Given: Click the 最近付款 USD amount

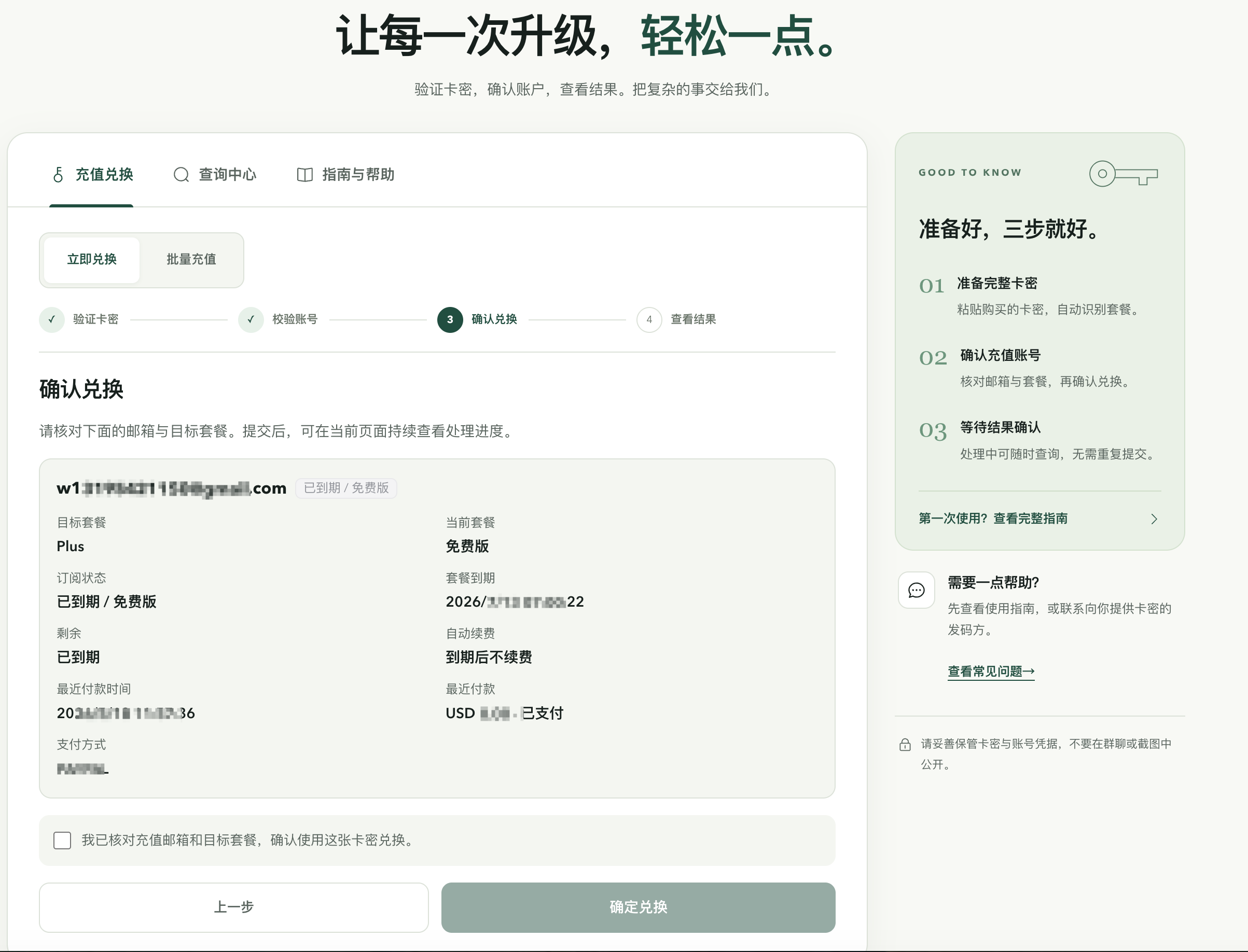Looking at the screenshot, I should (504, 713).
